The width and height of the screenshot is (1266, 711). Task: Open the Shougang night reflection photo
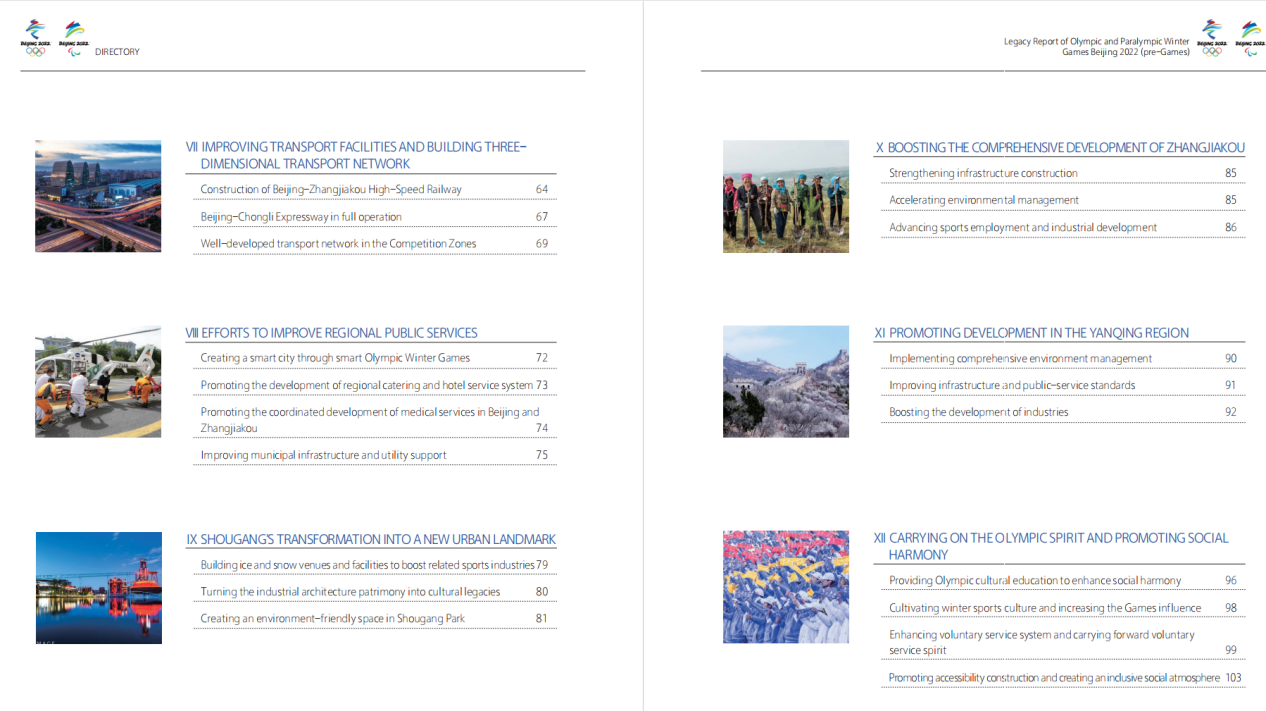tap(98, 587)
